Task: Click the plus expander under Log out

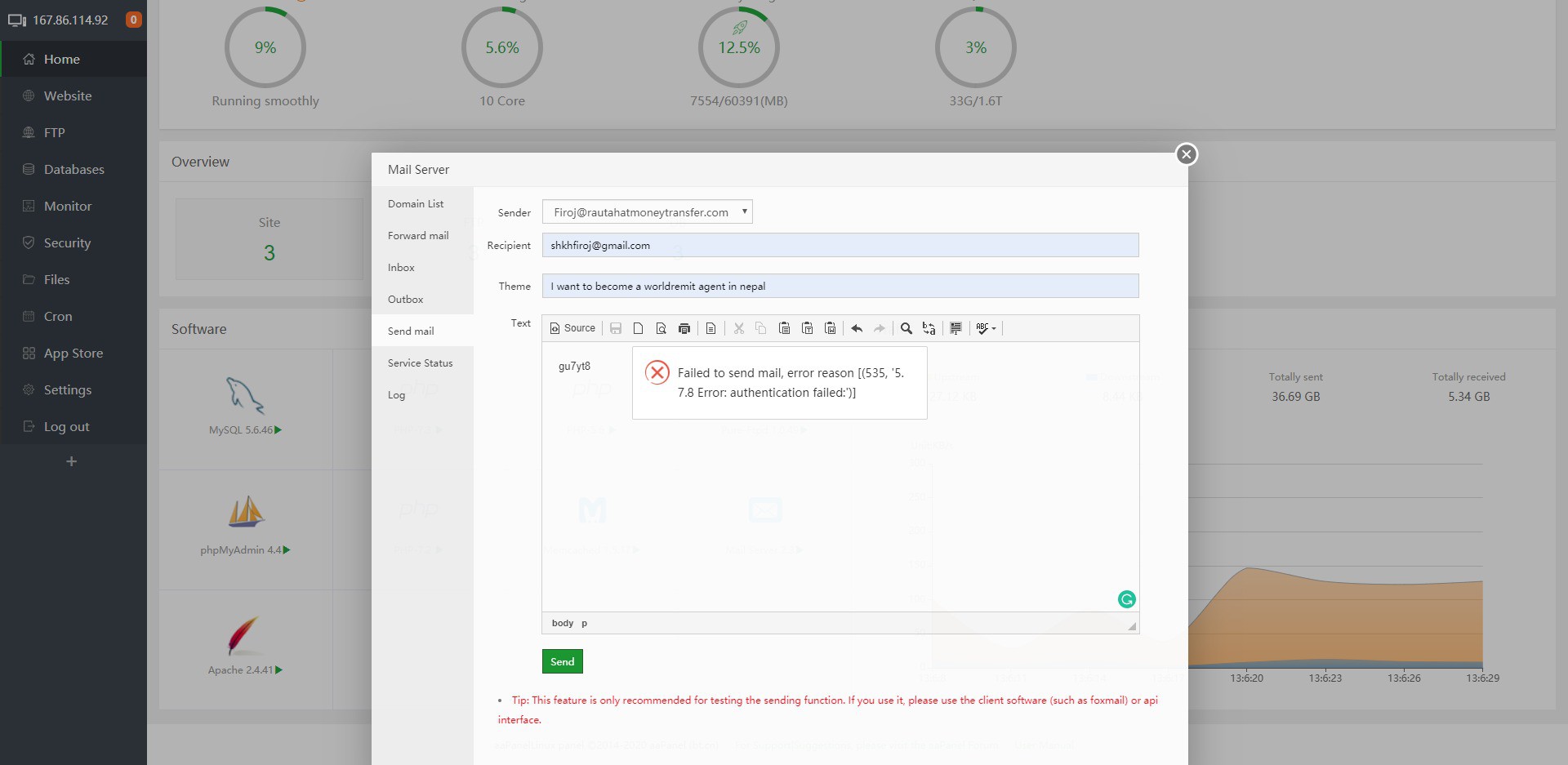Action: tap(71, 462)
